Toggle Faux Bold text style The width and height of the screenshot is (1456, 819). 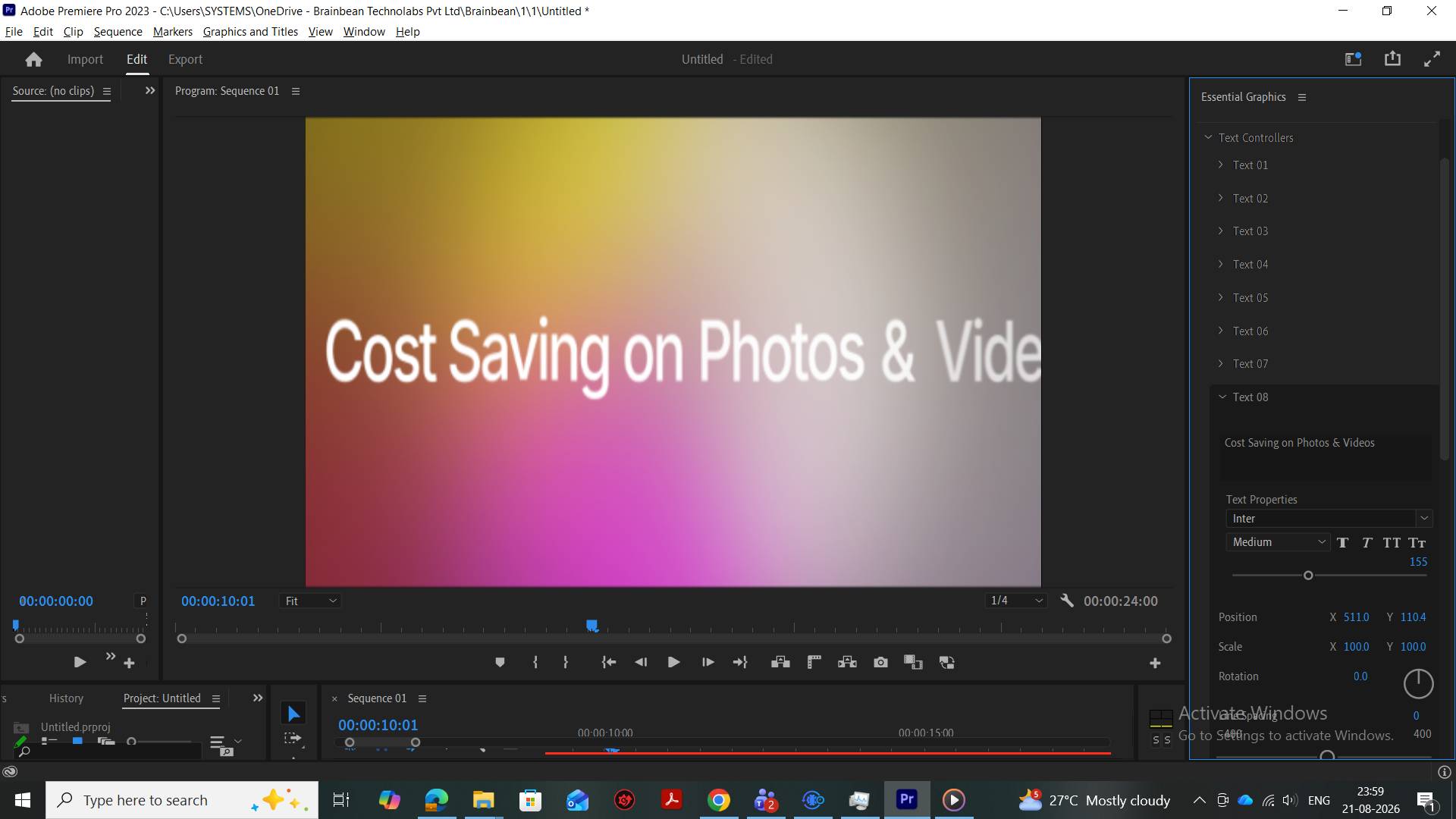1343,542
